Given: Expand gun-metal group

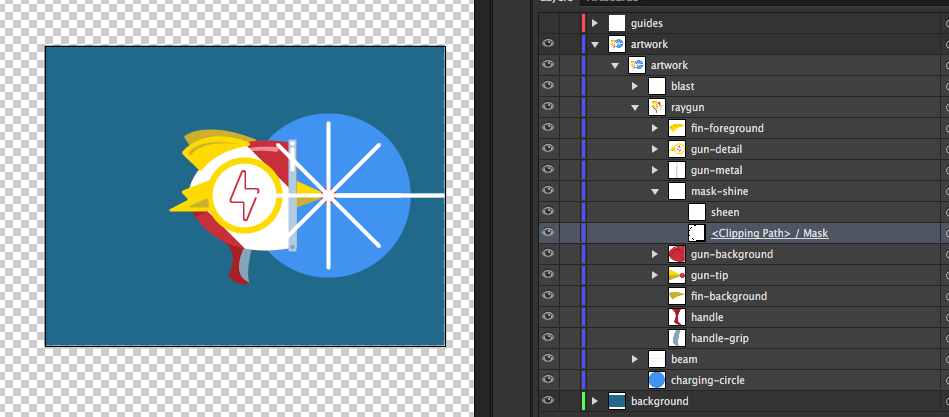Looking at the screenshot, I should click(655, 170).
